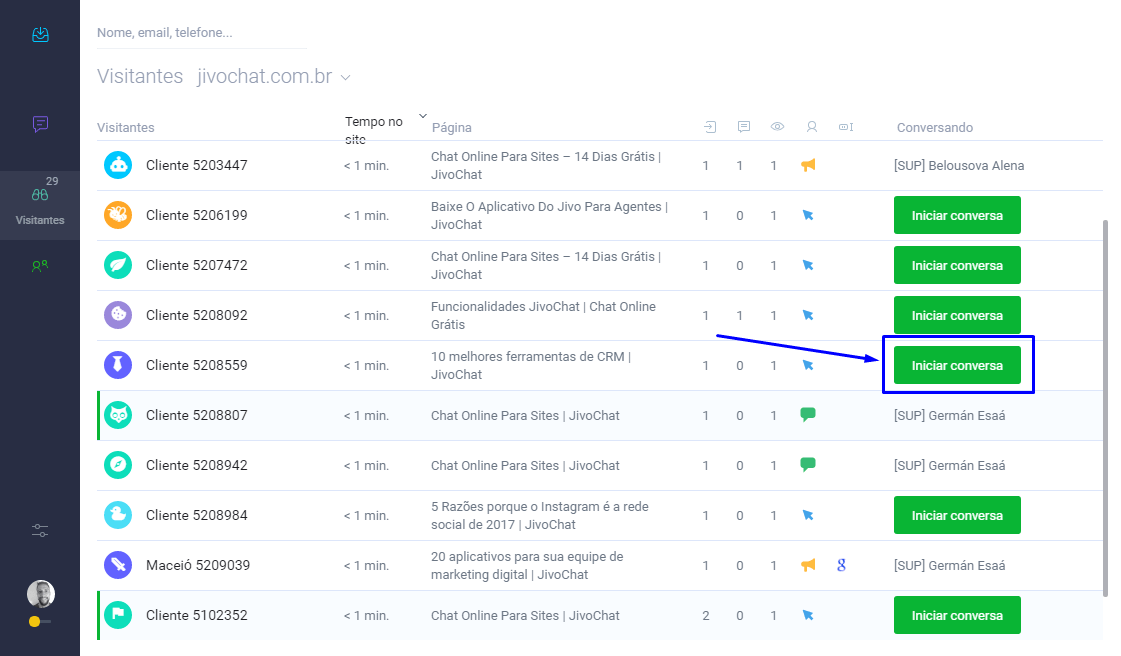Click duck avatar of Cliente 5208984
1121x656 pixels.
pyautogui.click(x=118, y=515)
